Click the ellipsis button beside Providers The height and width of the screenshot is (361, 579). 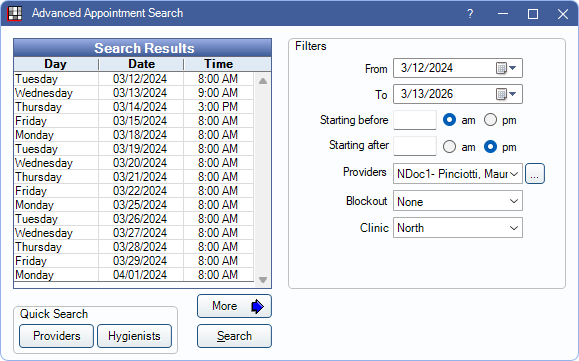click(x=535, y=173)
